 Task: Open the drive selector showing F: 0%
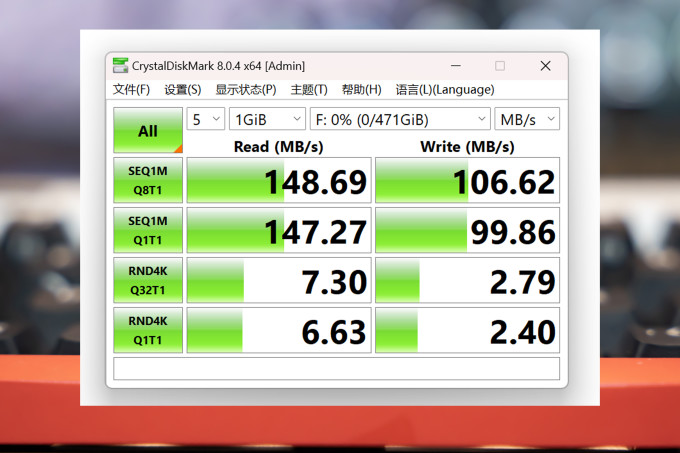pos(400,119)
